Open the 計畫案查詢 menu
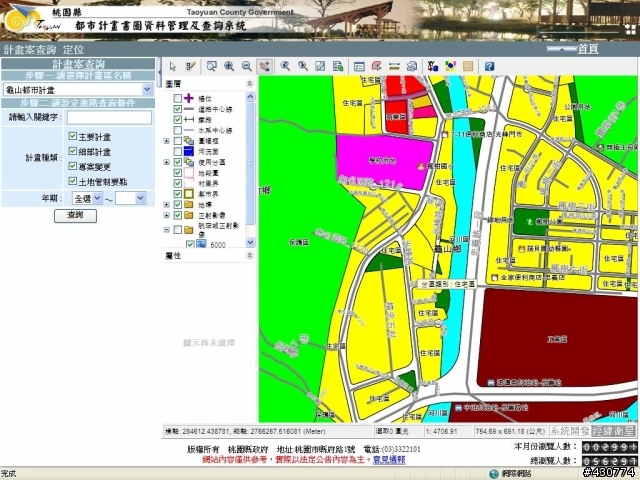640x480 pixels. point(30,50)
